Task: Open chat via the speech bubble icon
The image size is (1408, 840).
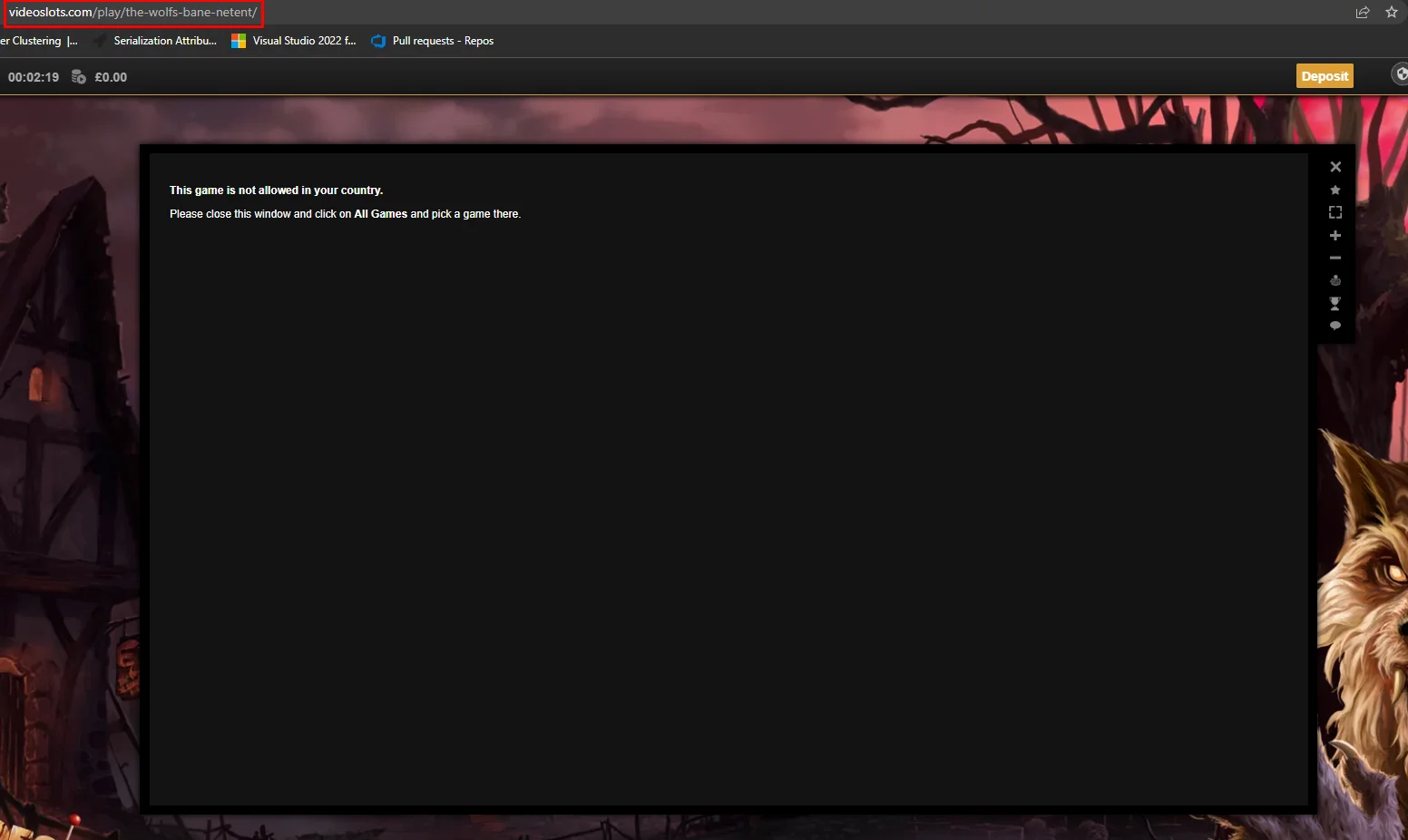Action: tap(1335, 326)
